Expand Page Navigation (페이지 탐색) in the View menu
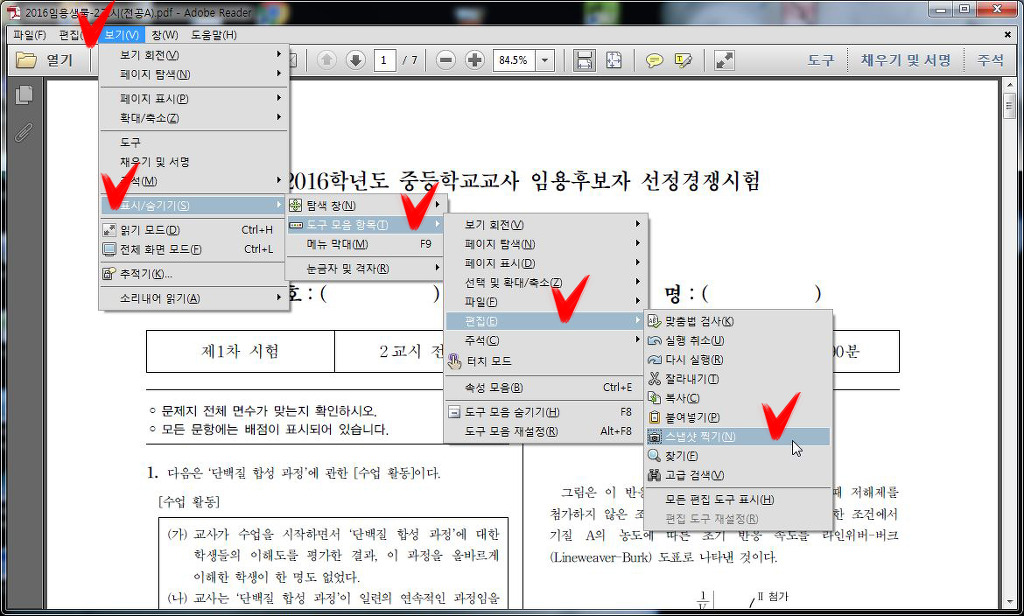The image size is (1024, 616). 194,74
